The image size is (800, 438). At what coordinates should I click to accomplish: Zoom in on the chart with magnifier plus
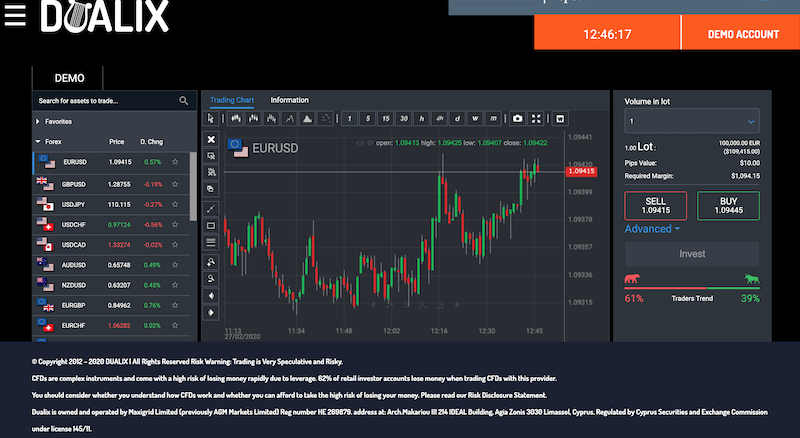click(211, 262)
